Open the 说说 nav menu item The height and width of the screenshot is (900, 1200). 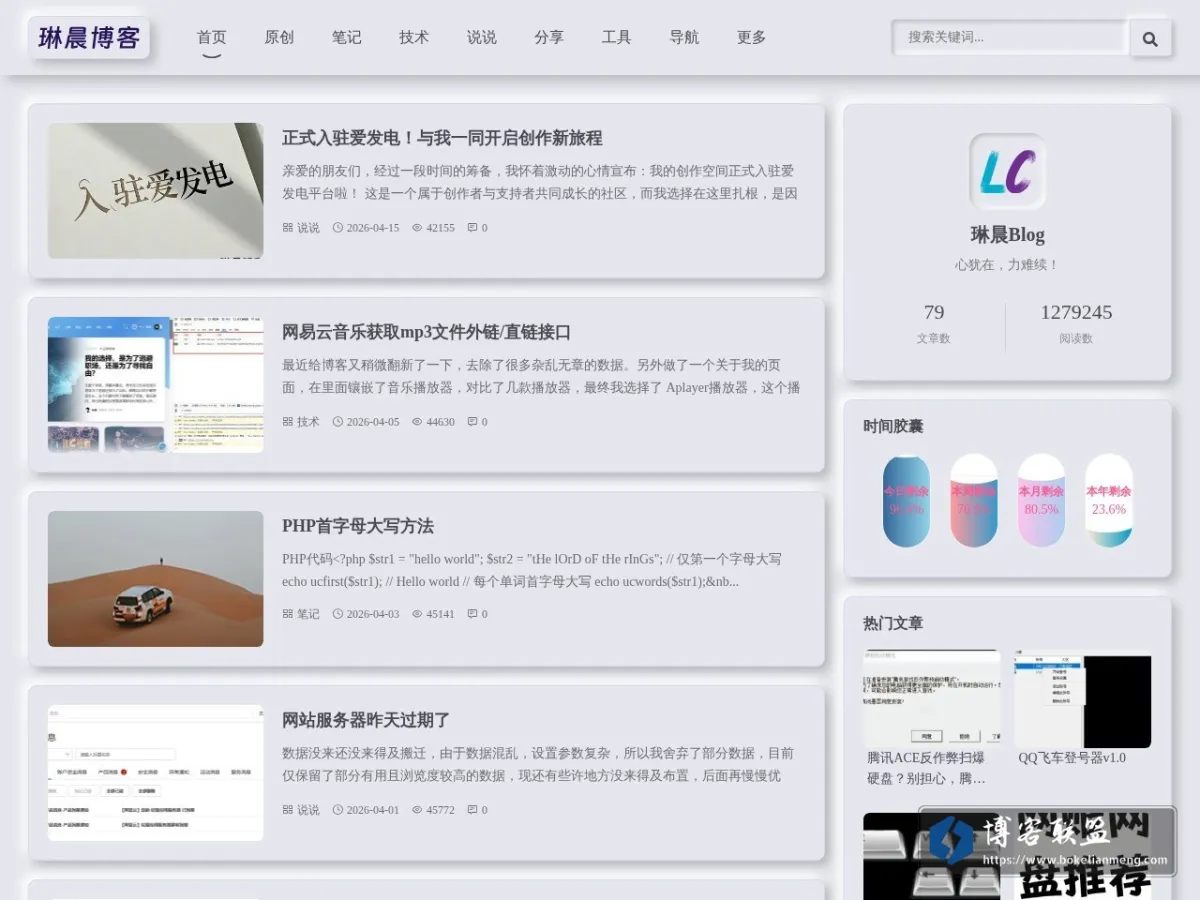pyautogui.click(x=481, y=37)
